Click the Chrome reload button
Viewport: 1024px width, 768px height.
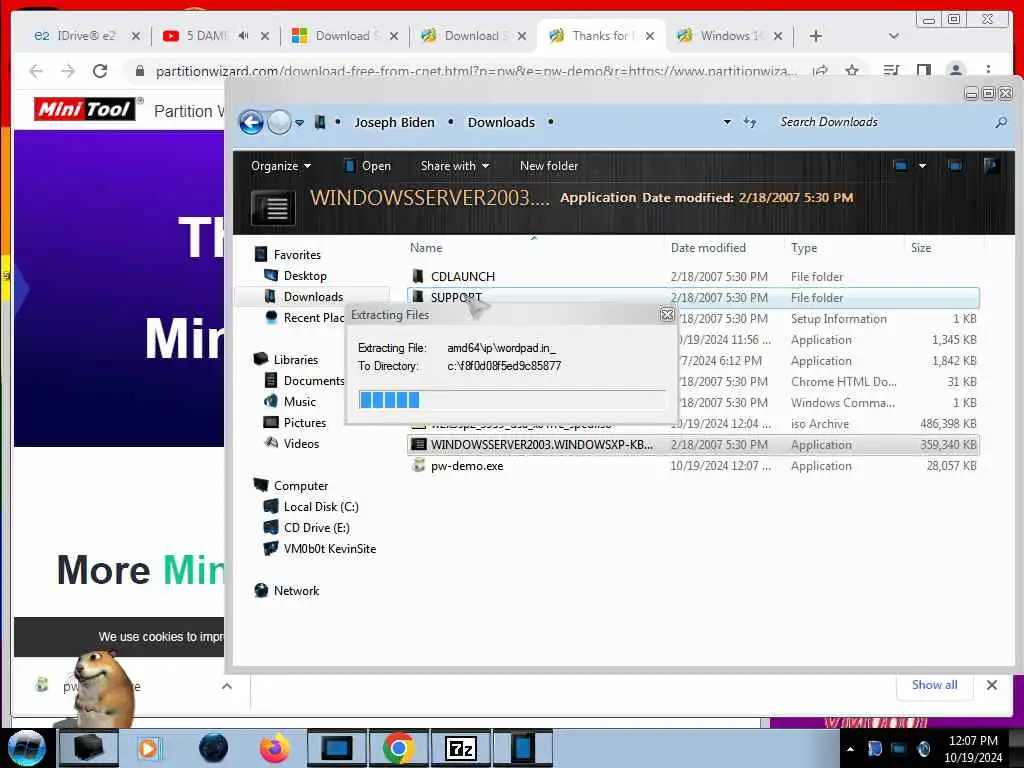pyautogui.click(x=100, y=71)
